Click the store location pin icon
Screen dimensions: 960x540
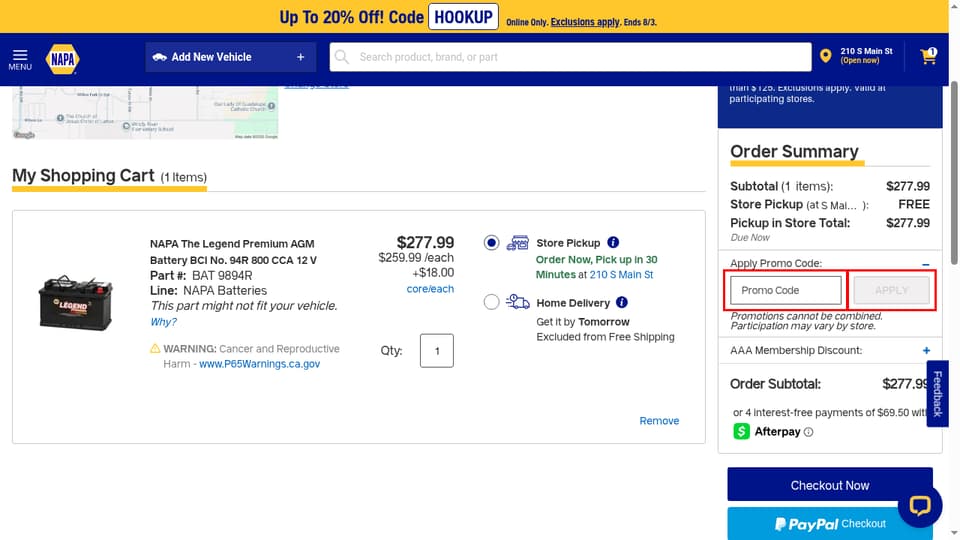coord(825,56)
